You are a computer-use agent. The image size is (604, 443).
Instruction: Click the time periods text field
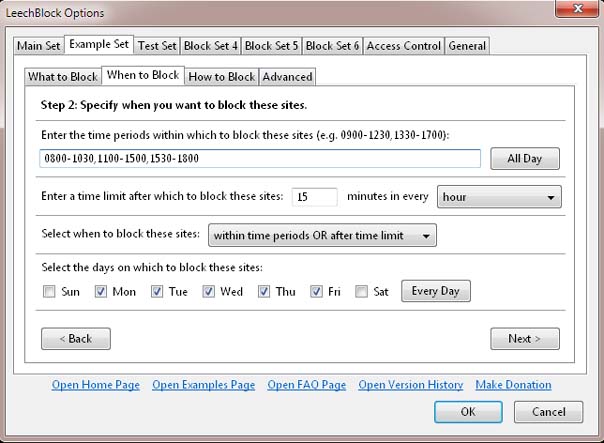pos(260,159)
